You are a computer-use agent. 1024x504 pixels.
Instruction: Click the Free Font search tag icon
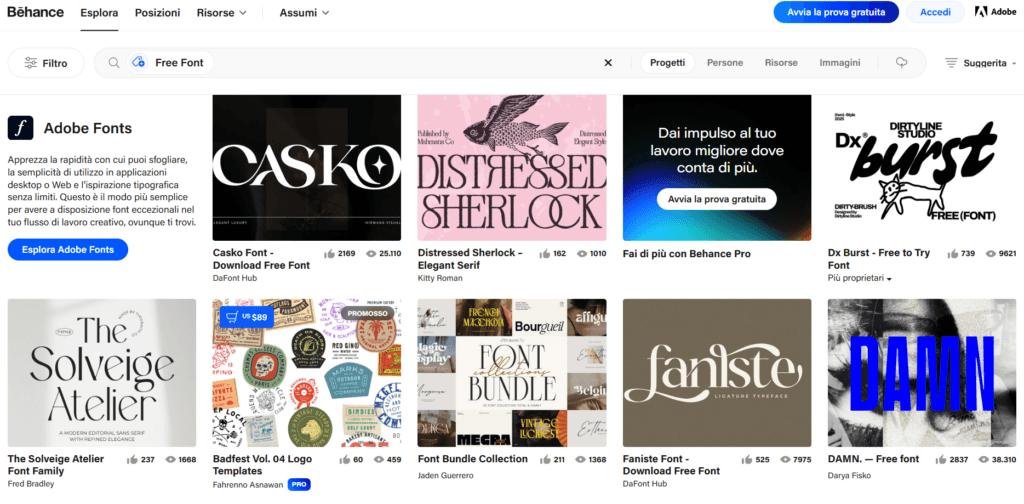tap(138, 63)
